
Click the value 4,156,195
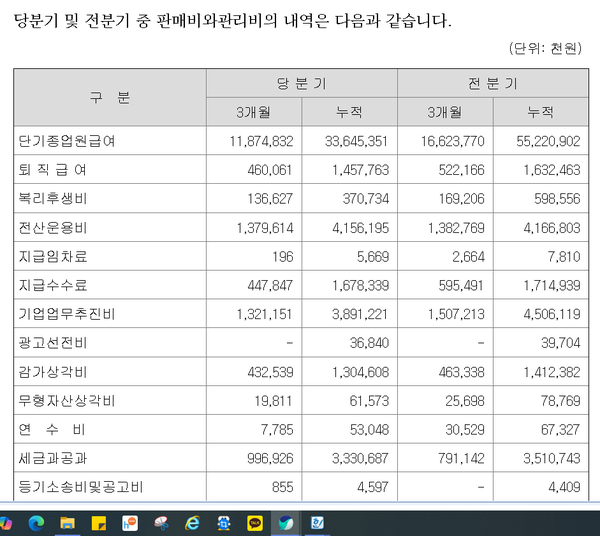tap(360, 228)
